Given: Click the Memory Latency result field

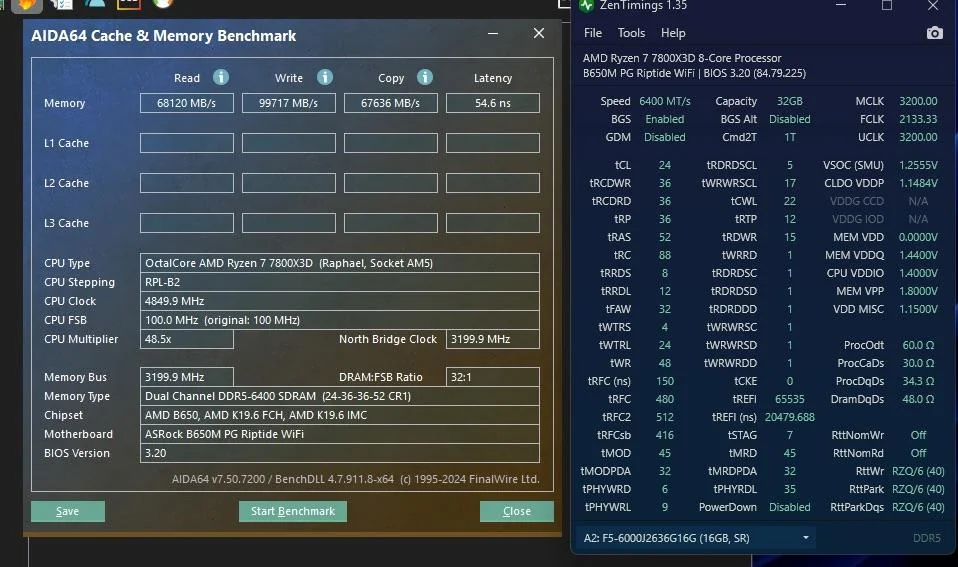Looking at the screenshot, I should [493, 103].
